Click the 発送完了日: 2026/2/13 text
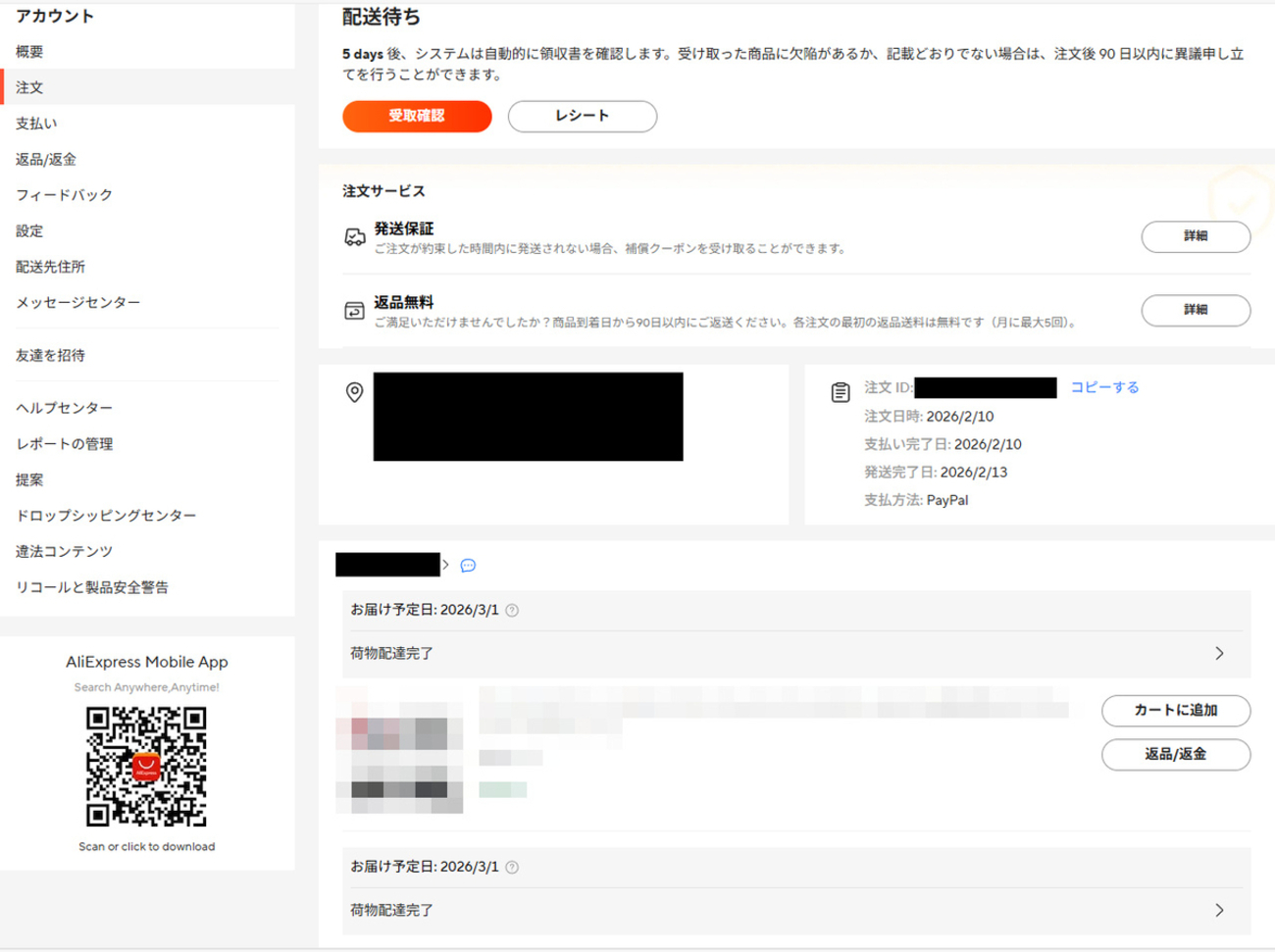Viewport: 1275px width, 952px height. (936, 473)
